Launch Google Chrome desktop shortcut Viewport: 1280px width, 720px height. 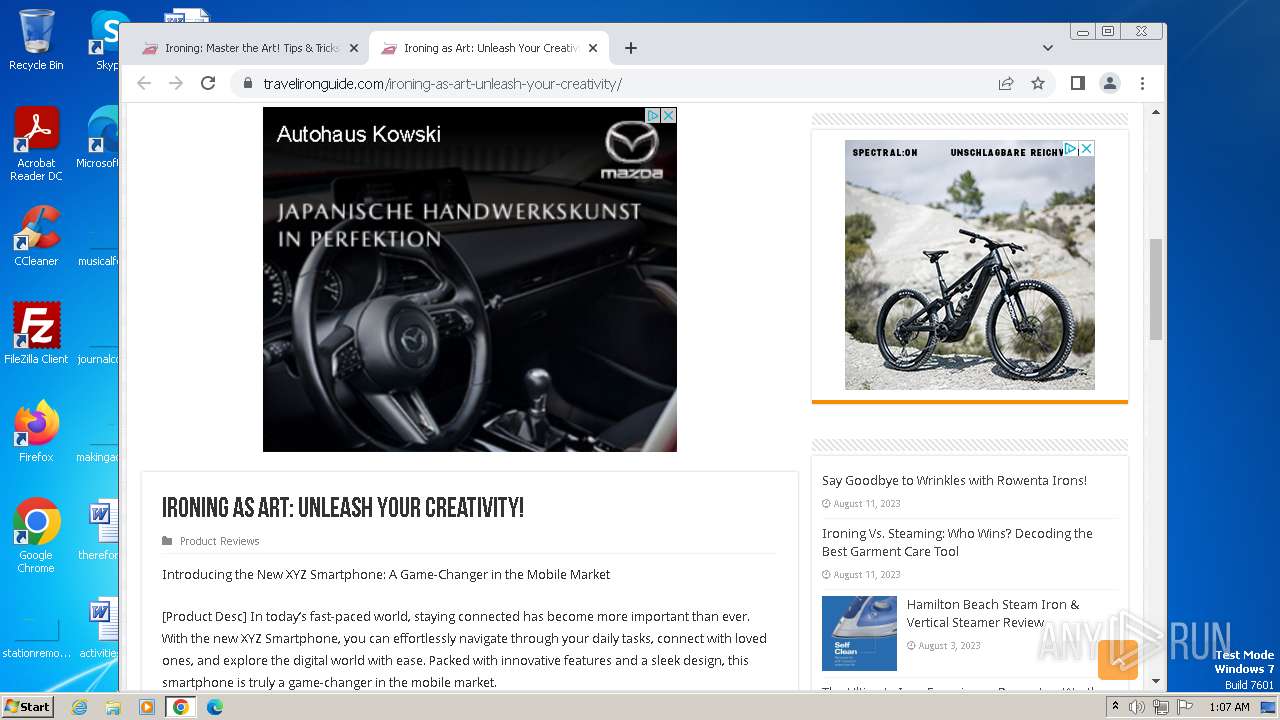tap(36, 535)
